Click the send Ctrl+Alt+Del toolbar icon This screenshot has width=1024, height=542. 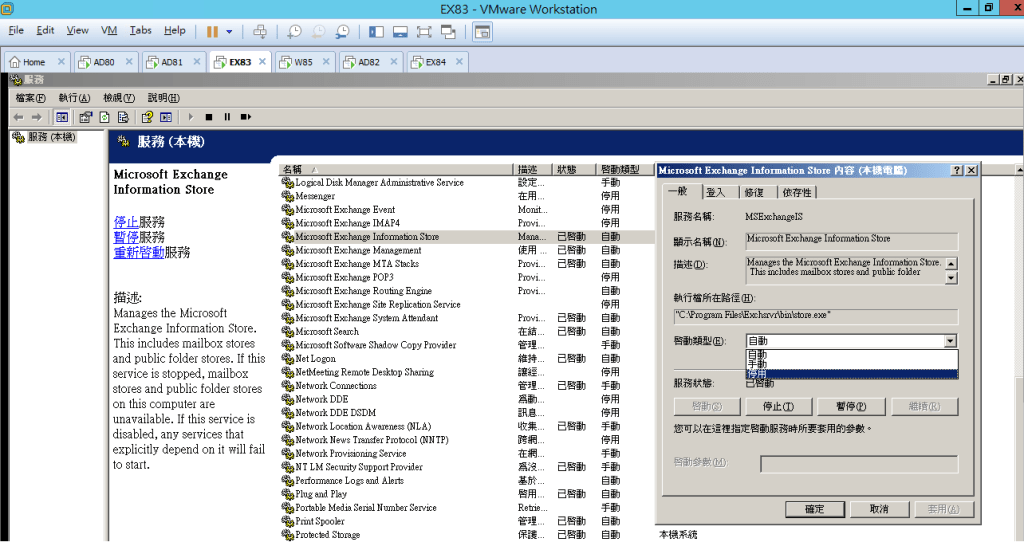pos(260,32)
